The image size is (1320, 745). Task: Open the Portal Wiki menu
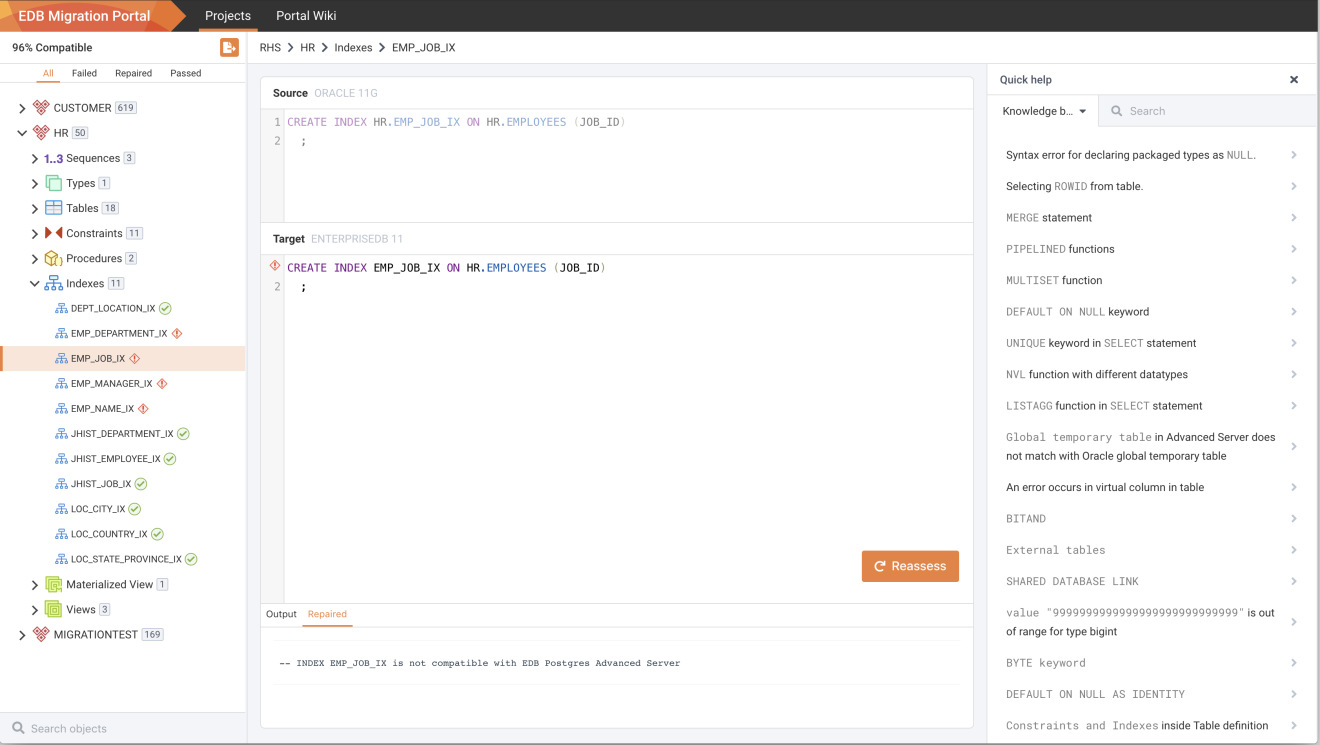click(x=306, y=16)
